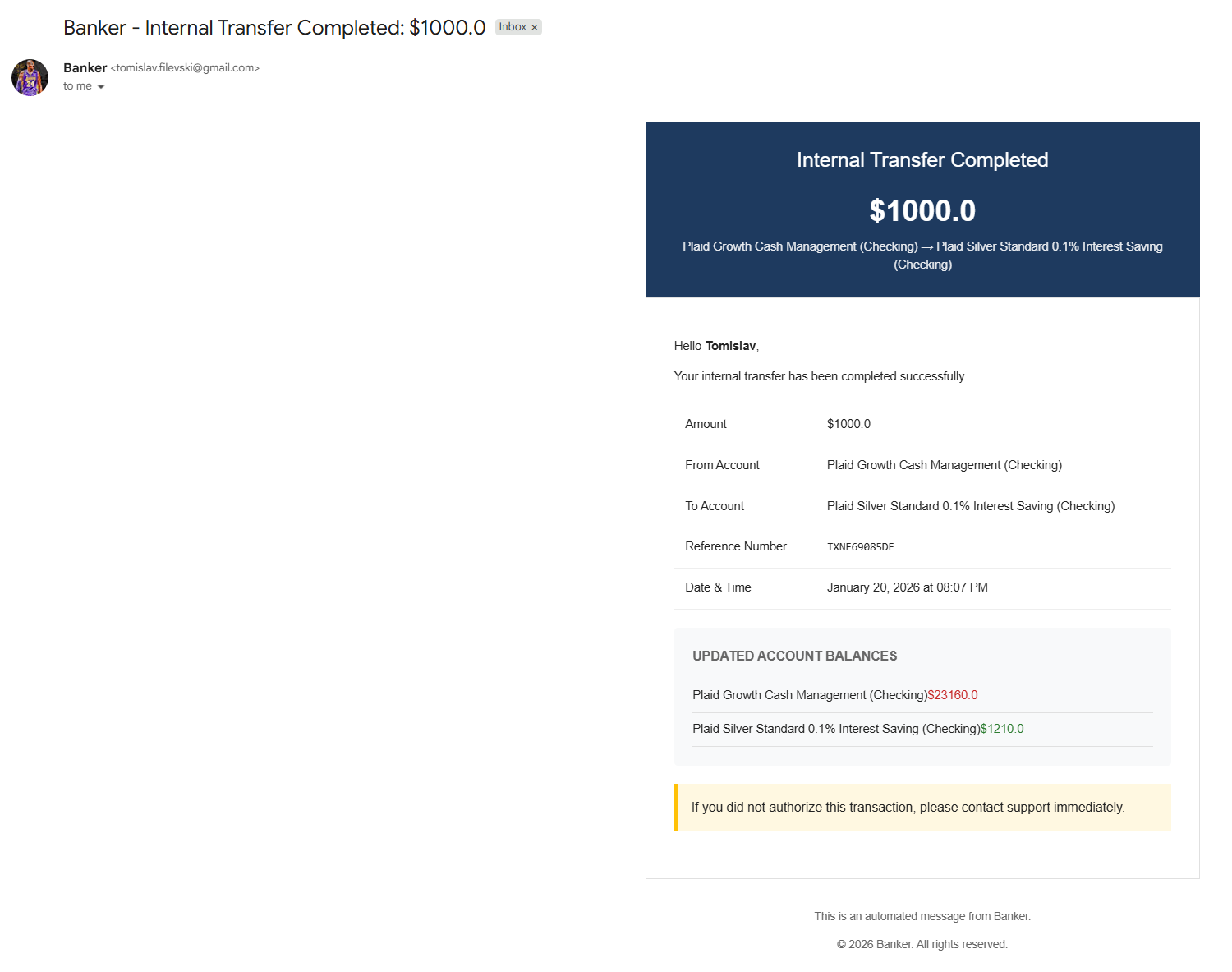Click the To Account value in table

pyautogui.click(x=970, y=506)
